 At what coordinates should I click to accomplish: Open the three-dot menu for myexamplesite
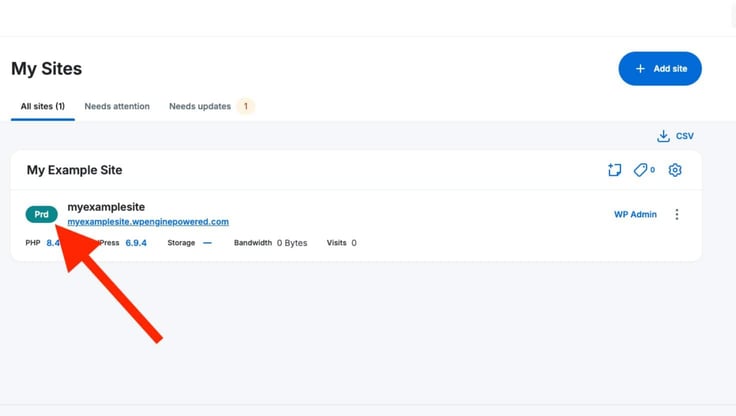tap(677, 215)
